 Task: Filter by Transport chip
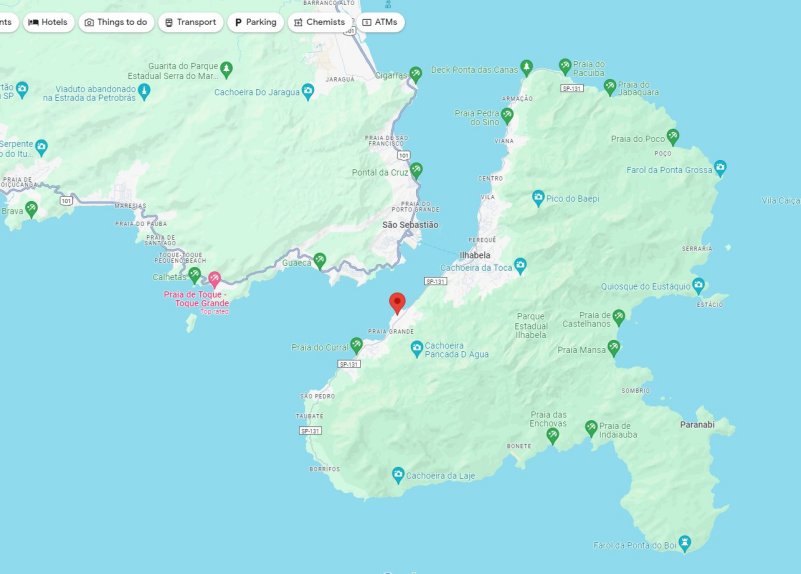[x=191, y=22]
